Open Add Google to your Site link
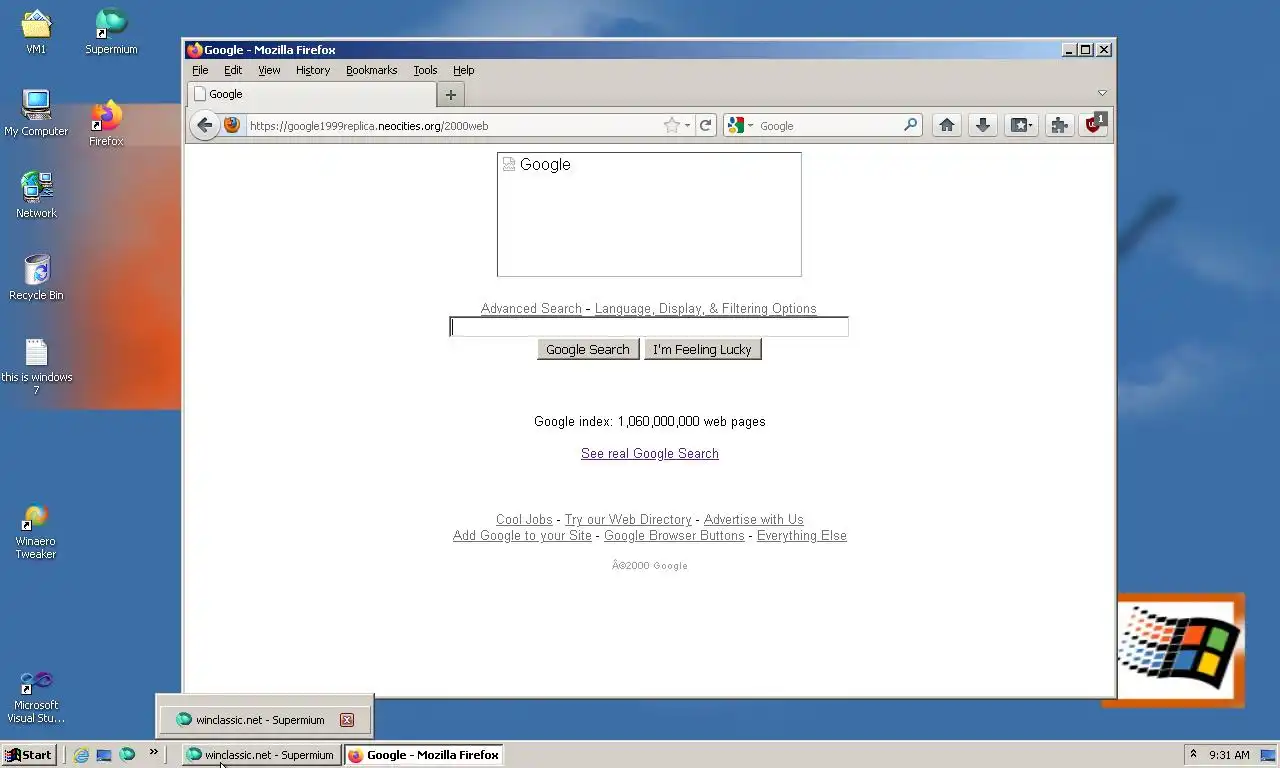Image resolution: width=1280 pixels, height=768 pixels. [x=522, y=536]
